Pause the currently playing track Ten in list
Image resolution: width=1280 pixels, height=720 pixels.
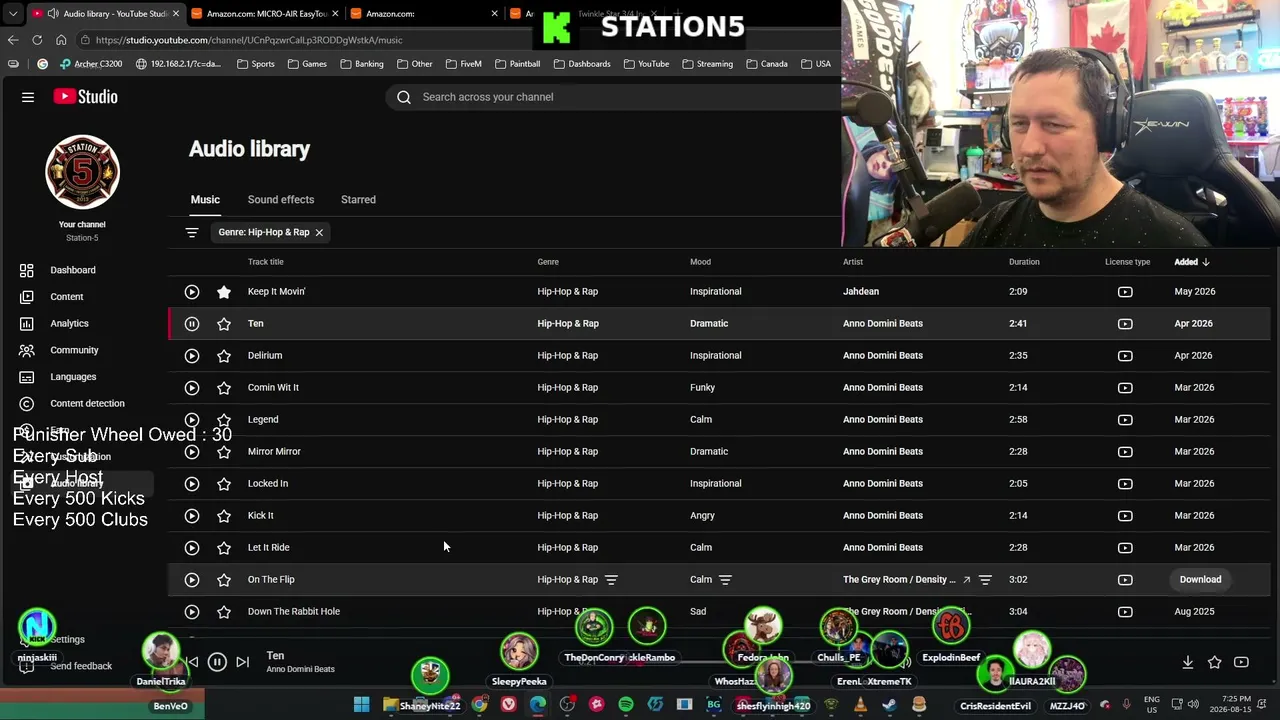pyautogui.click(x=192, y=324)
